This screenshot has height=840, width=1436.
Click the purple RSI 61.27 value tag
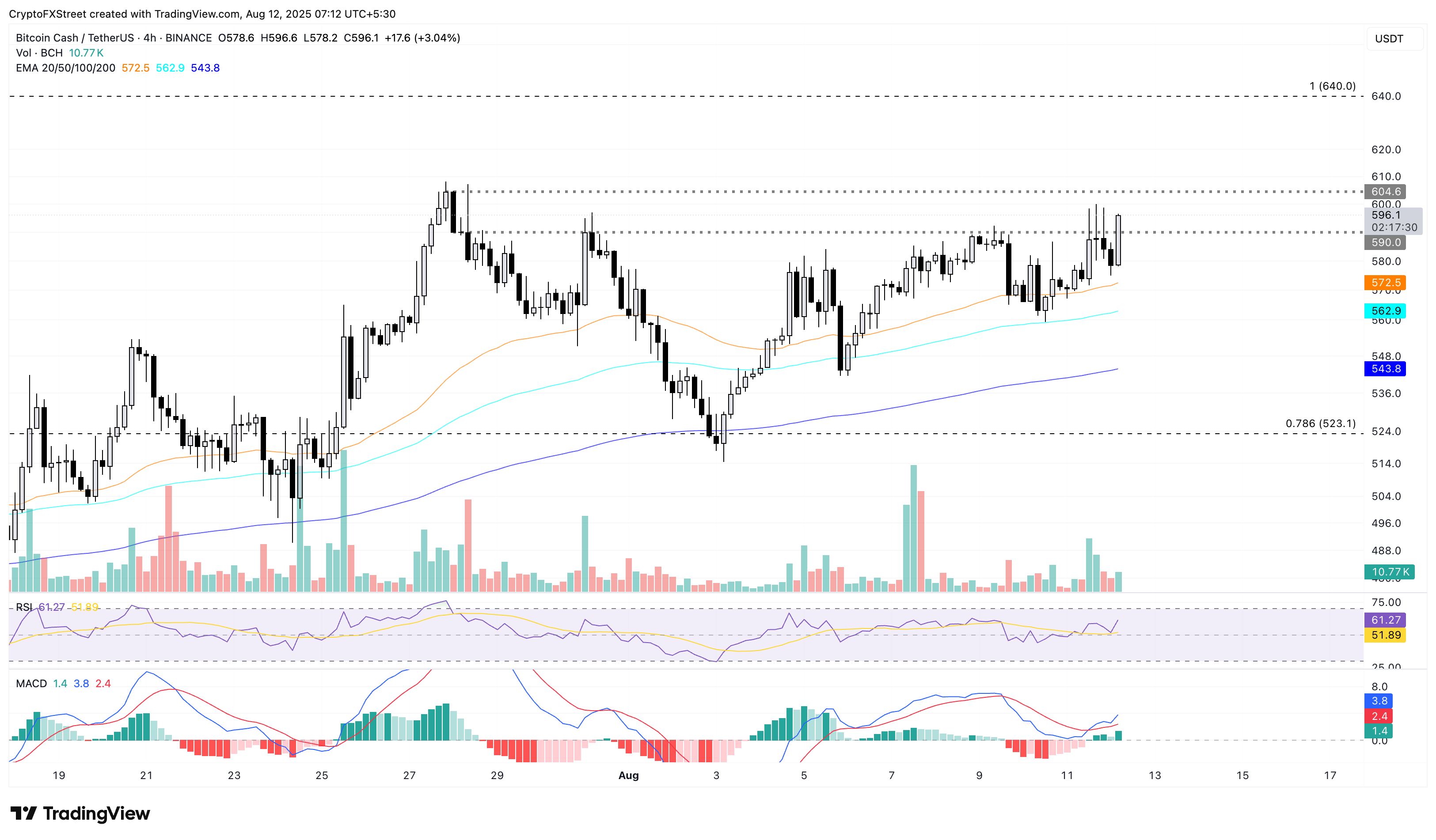[x=1385, y=620]
